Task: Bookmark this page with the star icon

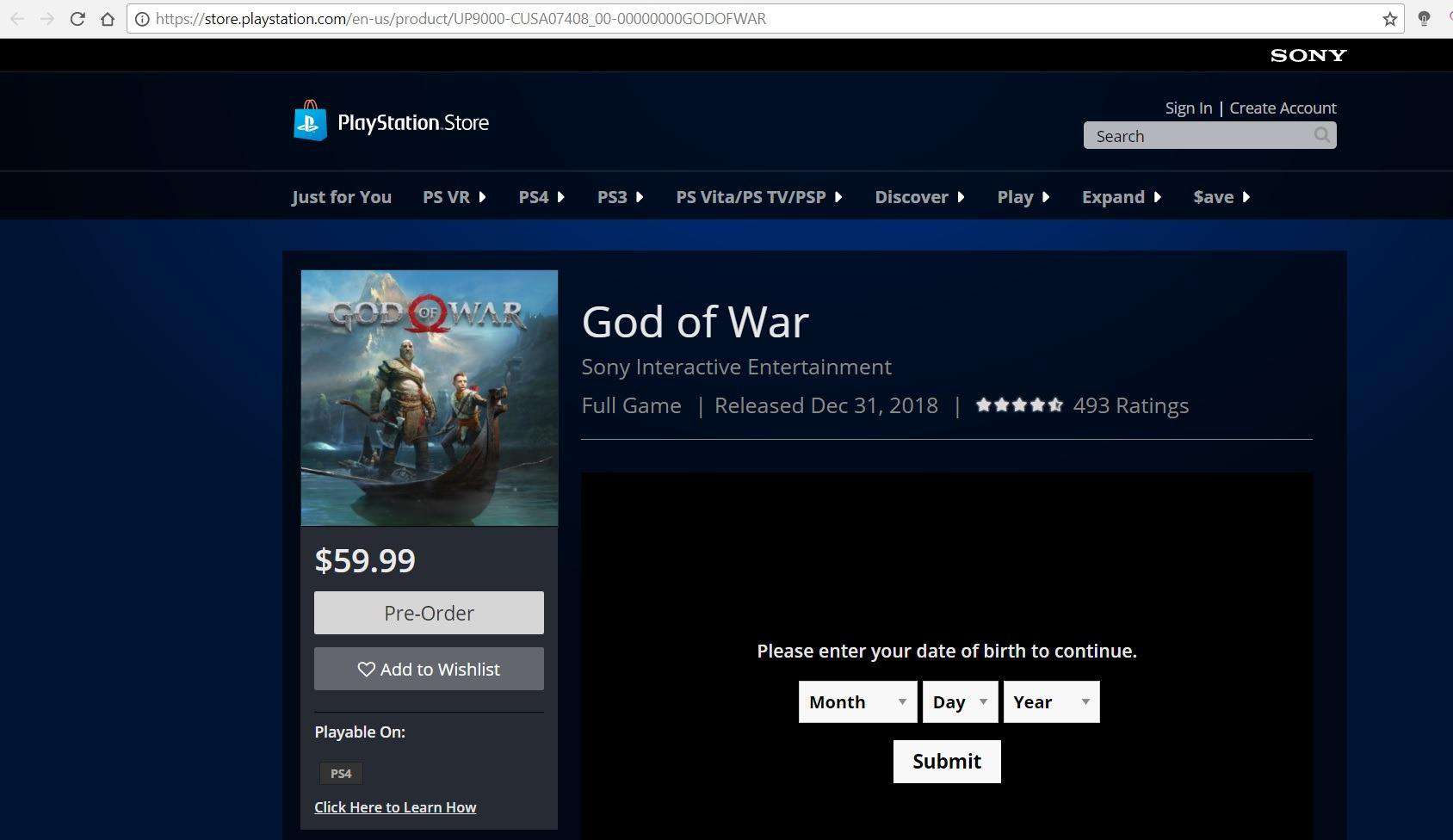Action: click(1389, 19)
